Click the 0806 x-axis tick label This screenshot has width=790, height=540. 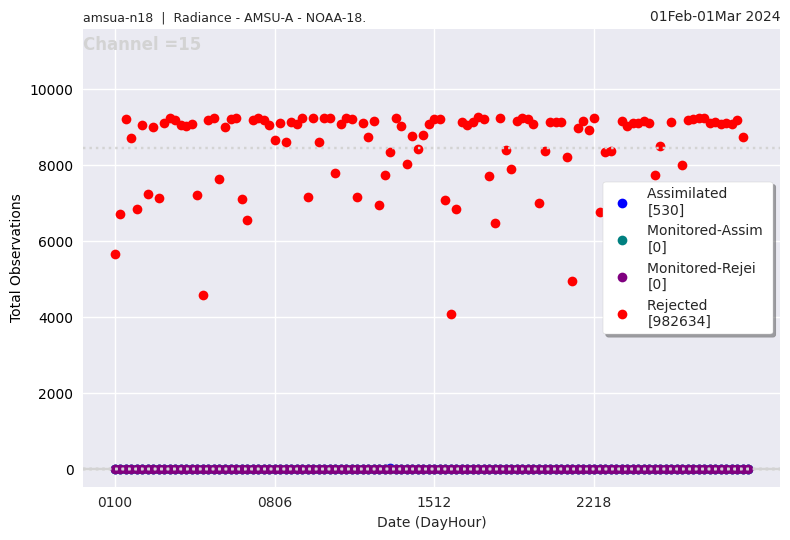pyautogui.click(x=275, y=502)
